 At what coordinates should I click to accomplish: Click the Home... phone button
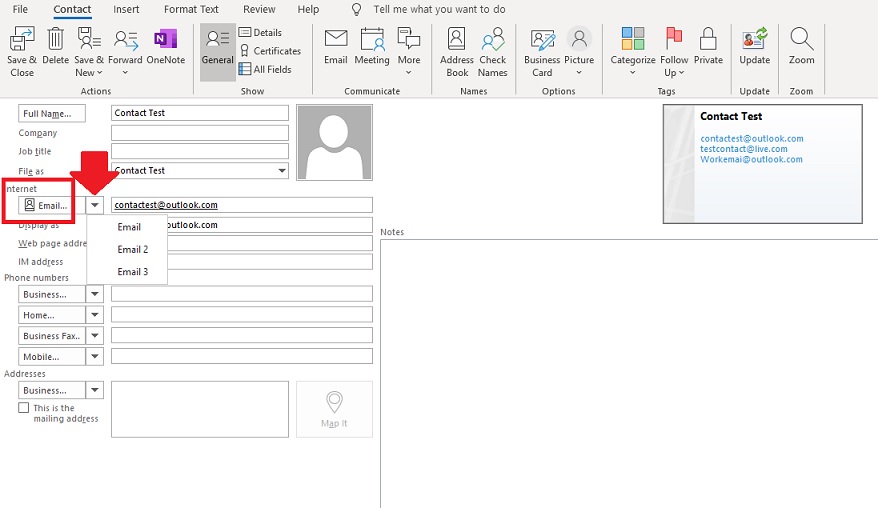52,315
